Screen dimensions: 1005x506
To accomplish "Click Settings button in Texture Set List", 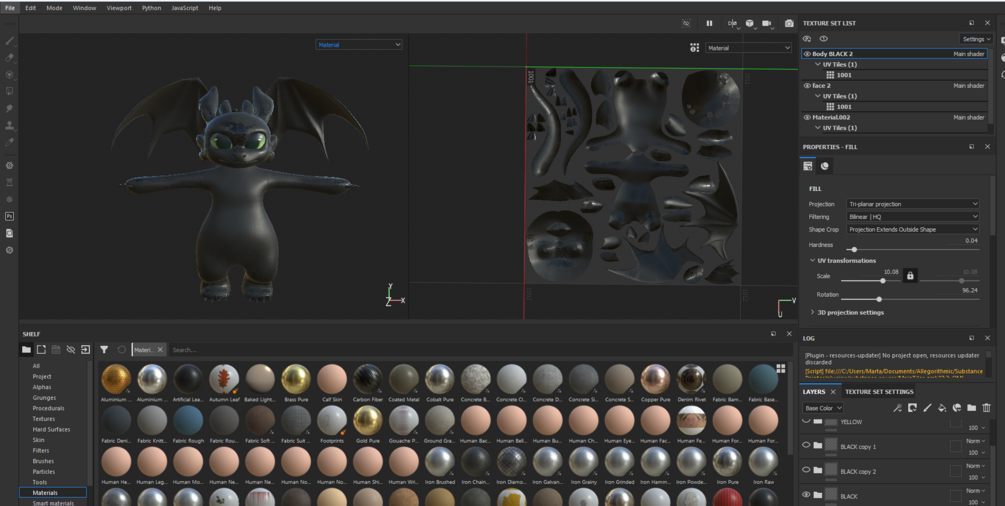I will tap(975, 39).
